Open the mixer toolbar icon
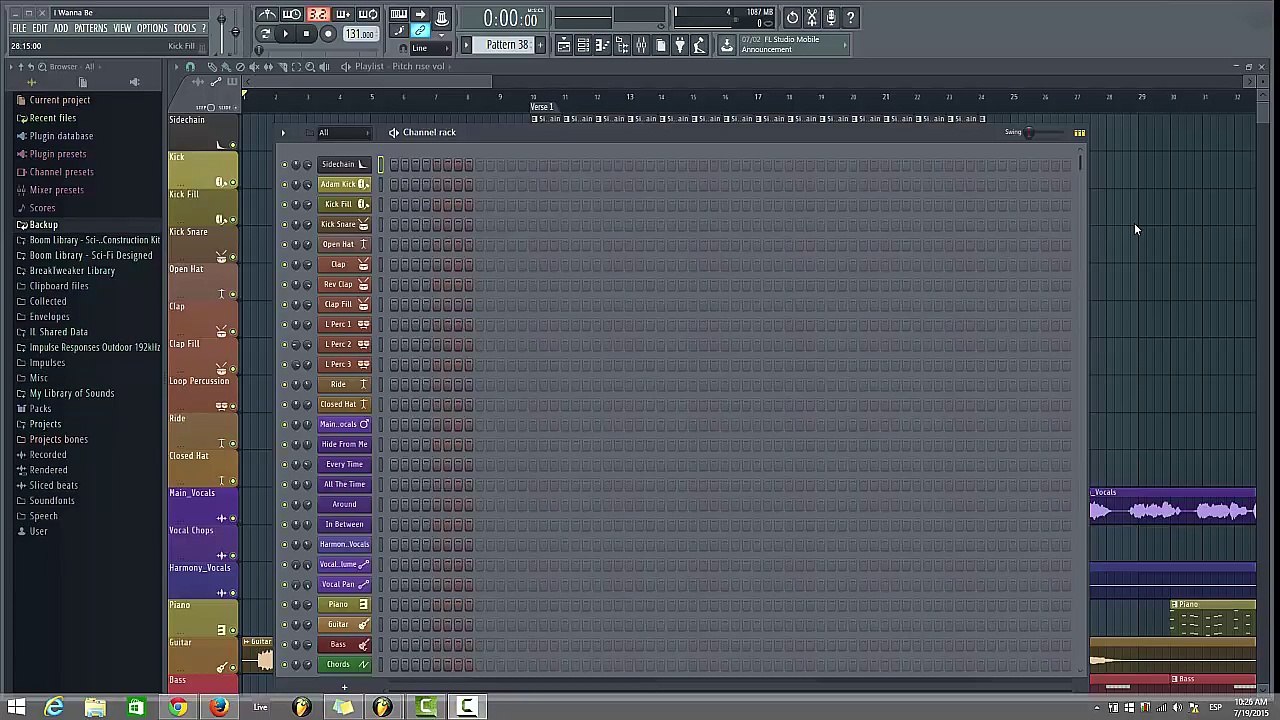Screen dimensions: 1280x720 [x=641, y=45]
